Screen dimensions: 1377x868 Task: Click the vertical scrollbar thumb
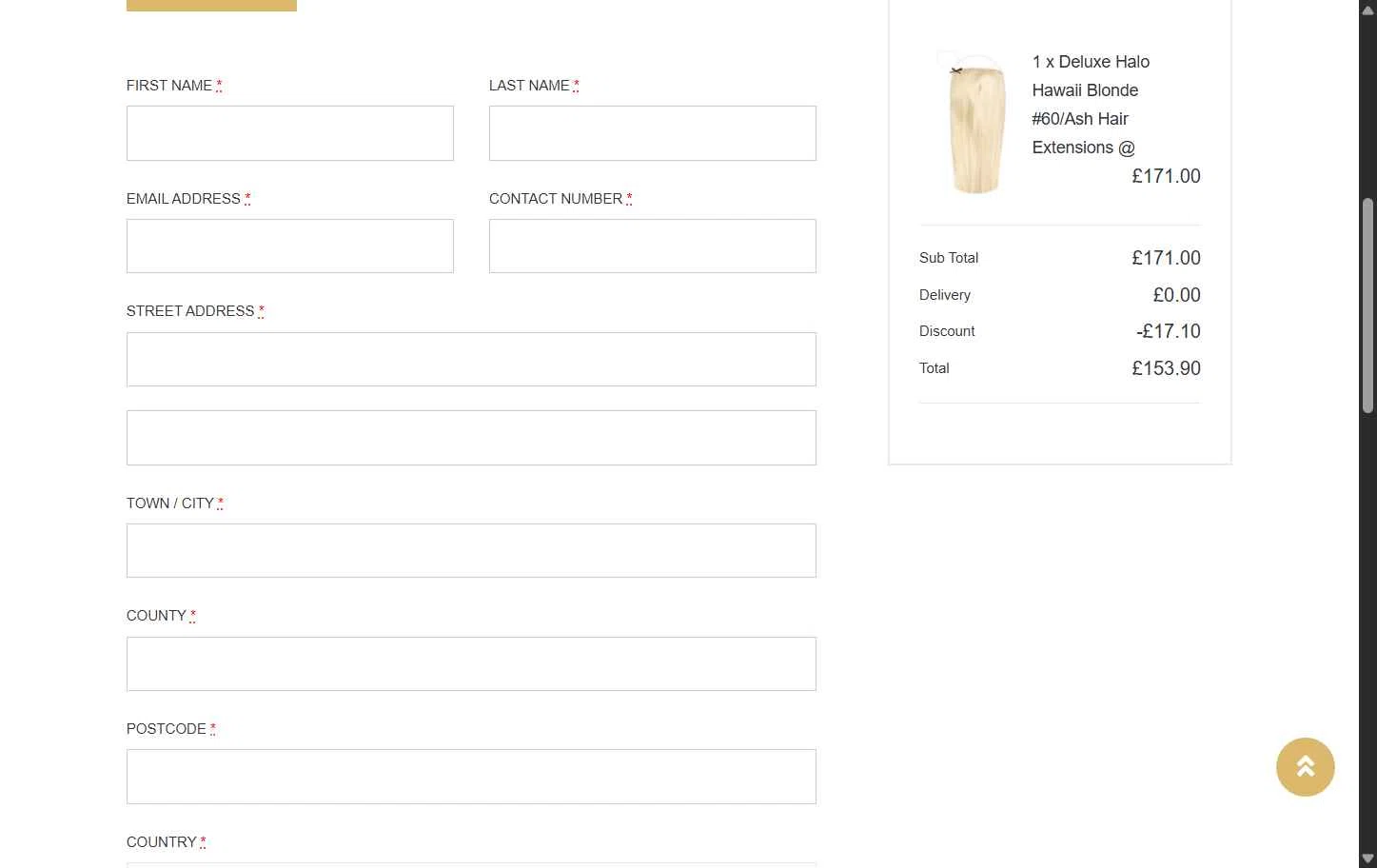1367,306
